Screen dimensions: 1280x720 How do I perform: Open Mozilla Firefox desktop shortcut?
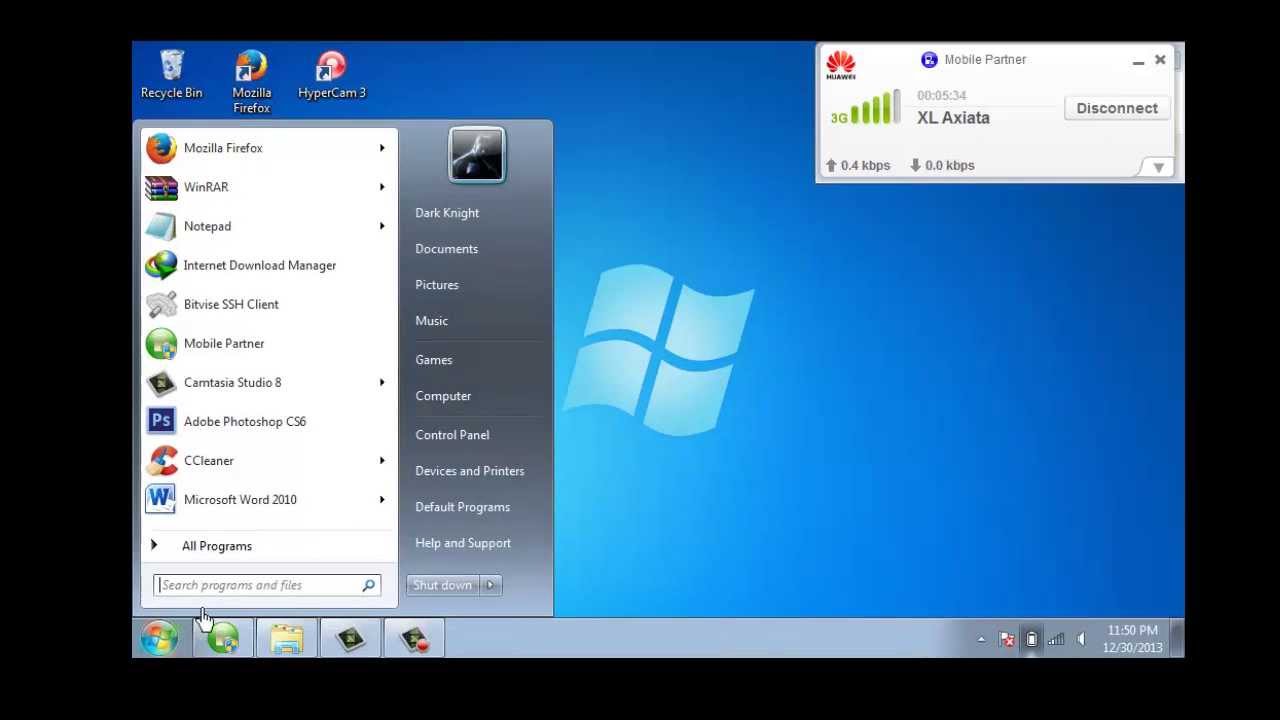(251, 81)
